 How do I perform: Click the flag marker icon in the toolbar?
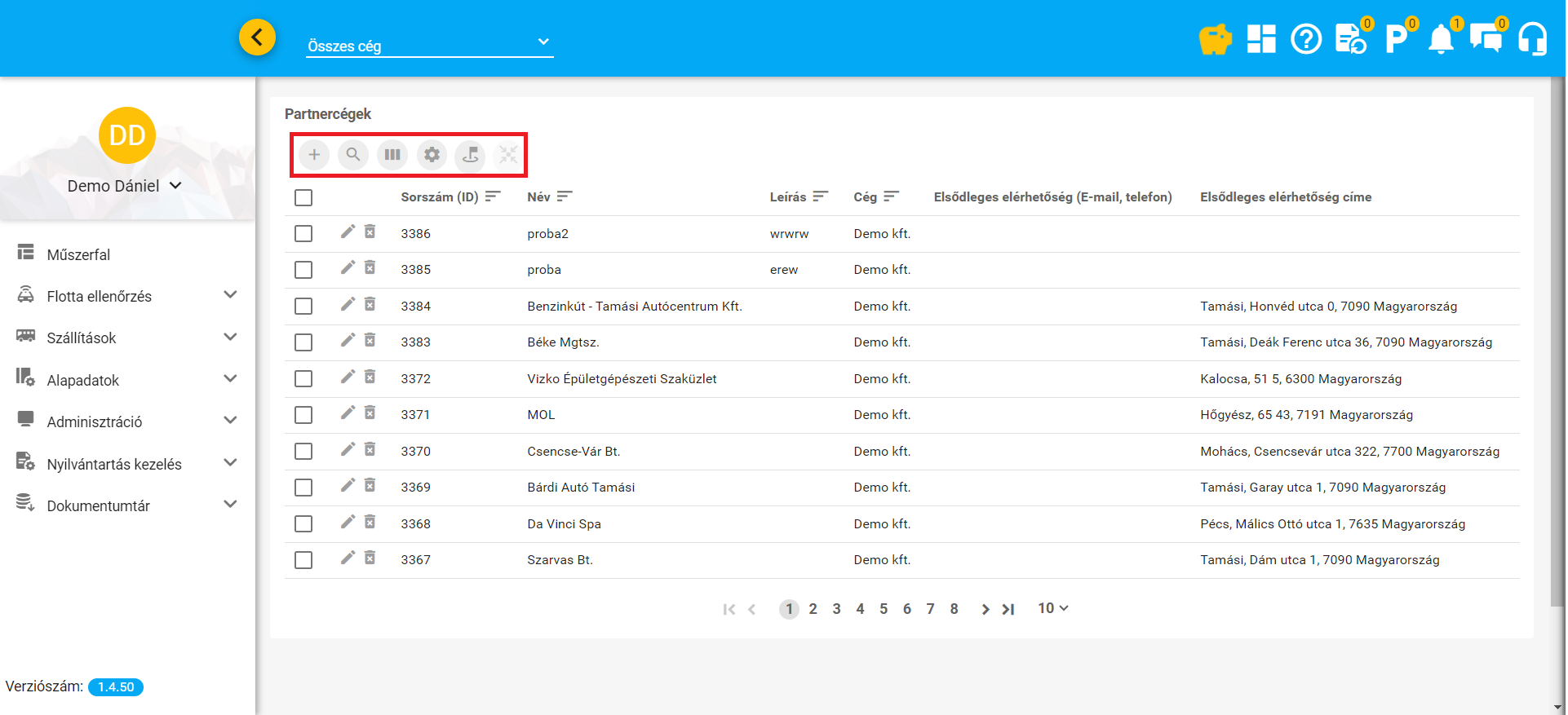pyautogui.click(x=471, y=154)
